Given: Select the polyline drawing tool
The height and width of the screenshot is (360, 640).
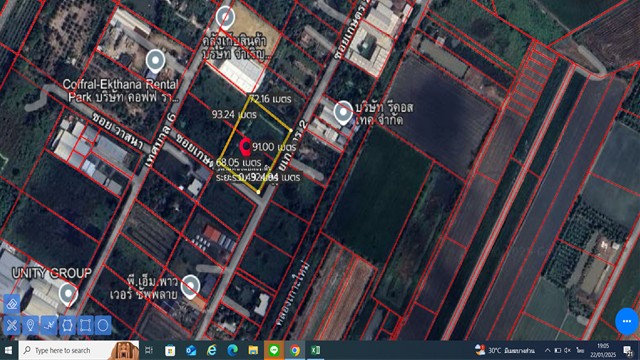Looking at the screenshot, I should 49,325.
